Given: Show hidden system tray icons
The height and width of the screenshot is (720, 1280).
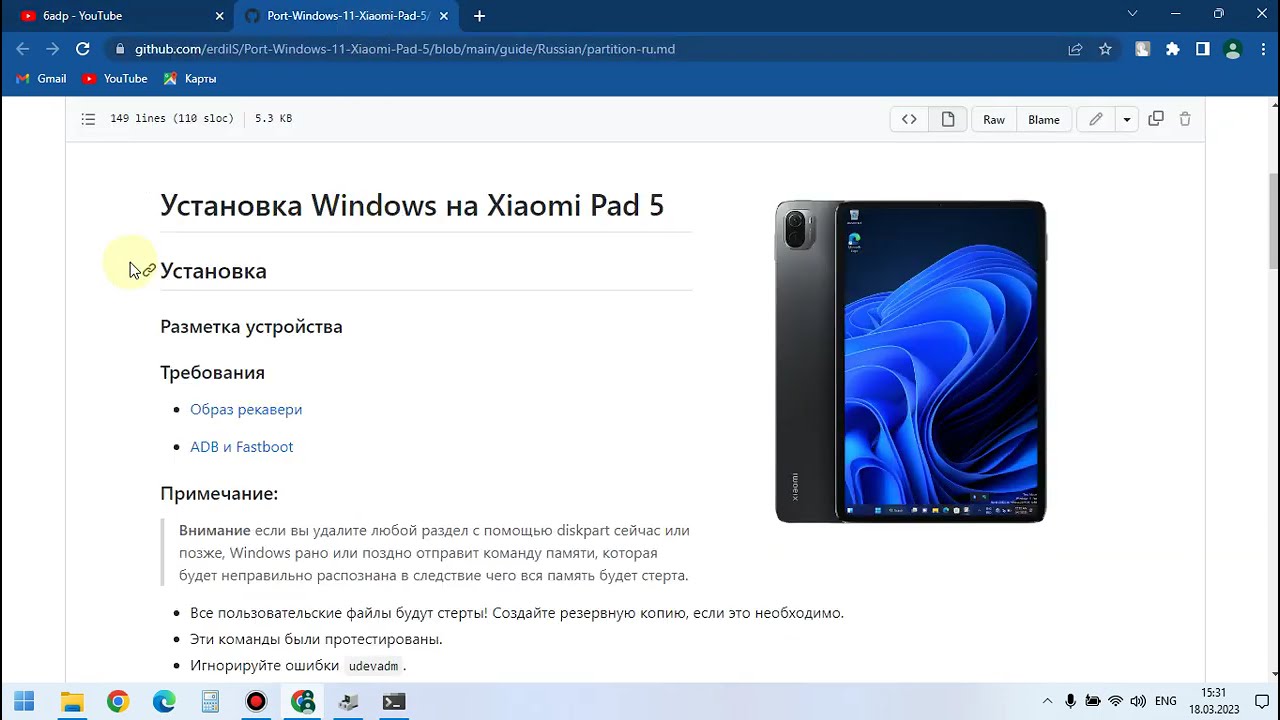Looking at the screenshot, I should [x=1047, y=702].
